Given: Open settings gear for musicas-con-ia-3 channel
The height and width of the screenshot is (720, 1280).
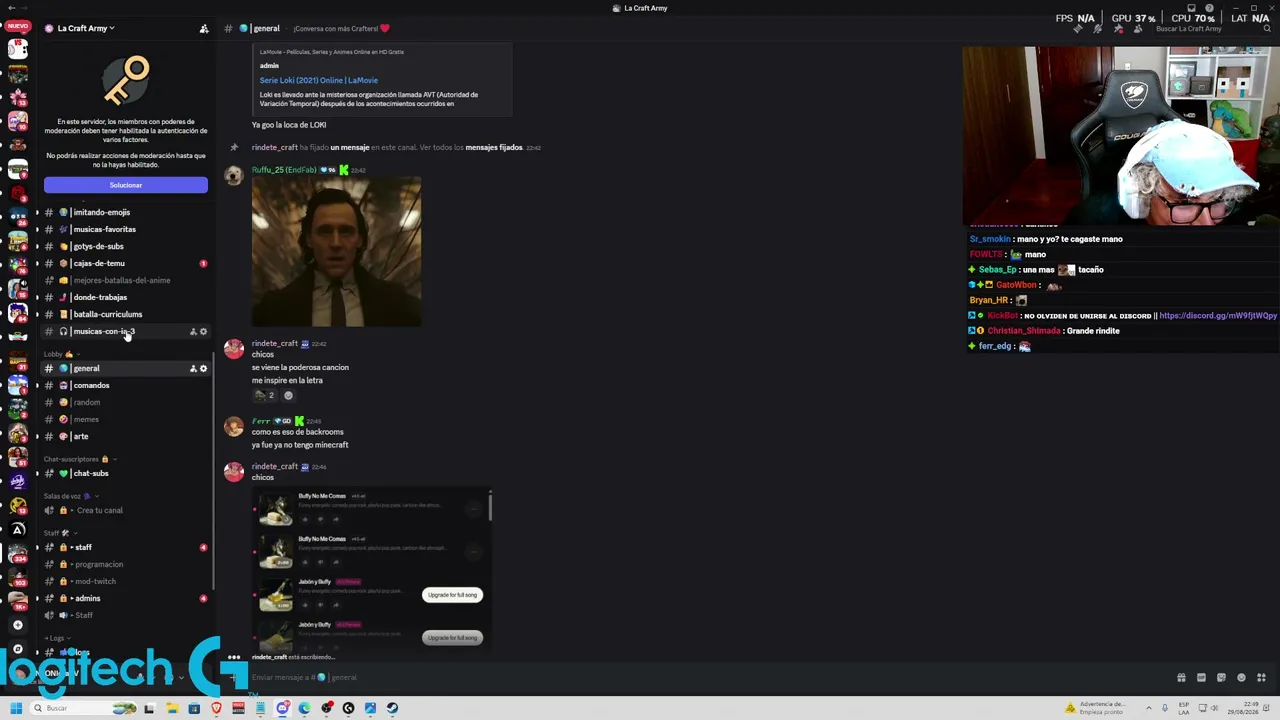Looking at the screenshot, I should tap(203, 332).
